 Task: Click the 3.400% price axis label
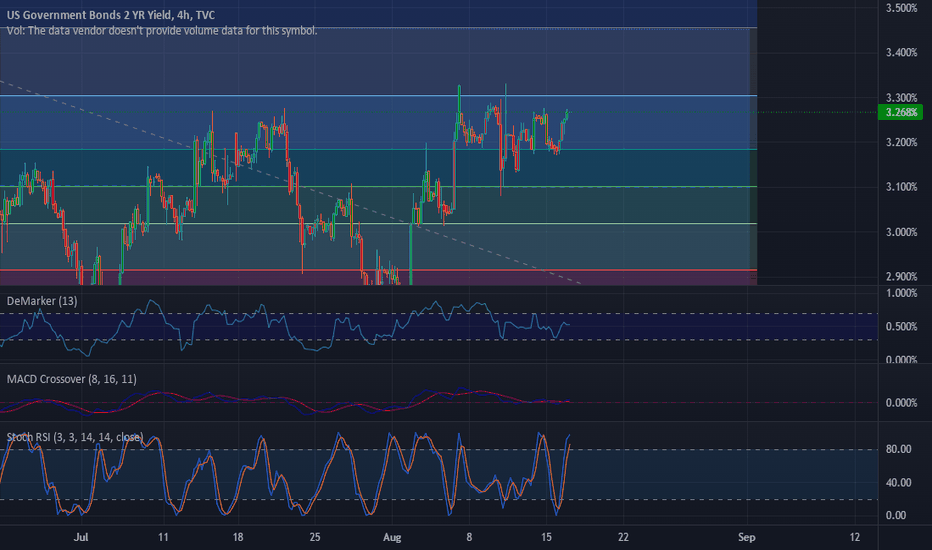[x=901, y=52]
